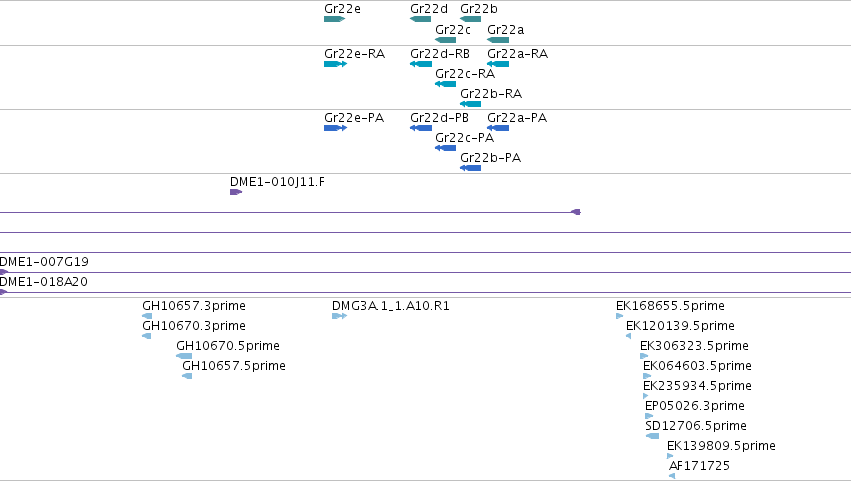Select the EK168655.5prime EST label
The width and height of the screenshot is (851, 481).
(x=670, y=306)
